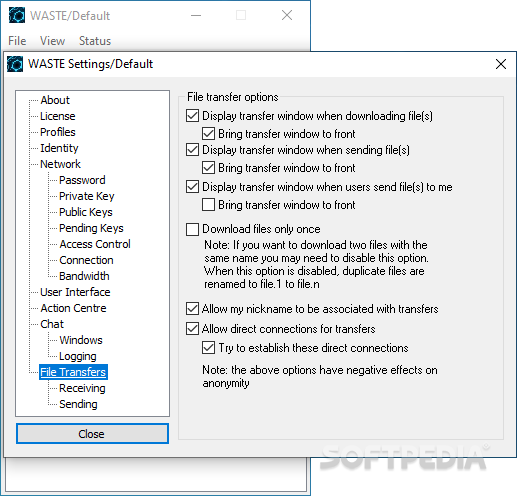517x496 pixels.
Task: Open the Status menu in WASTE/Default window
Action: (95, 41)
